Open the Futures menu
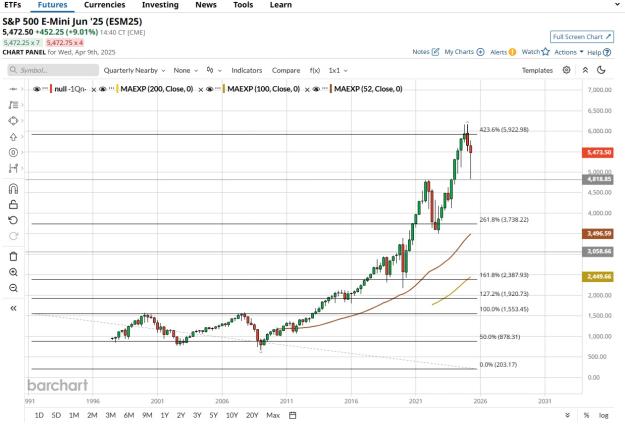625x428 pixels. click(x=53, y=5)
